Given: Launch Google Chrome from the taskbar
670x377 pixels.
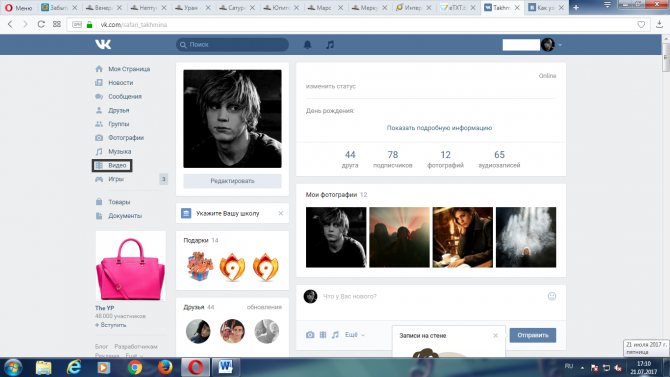Looking at the screenshot, I should (x=135, y=367).
